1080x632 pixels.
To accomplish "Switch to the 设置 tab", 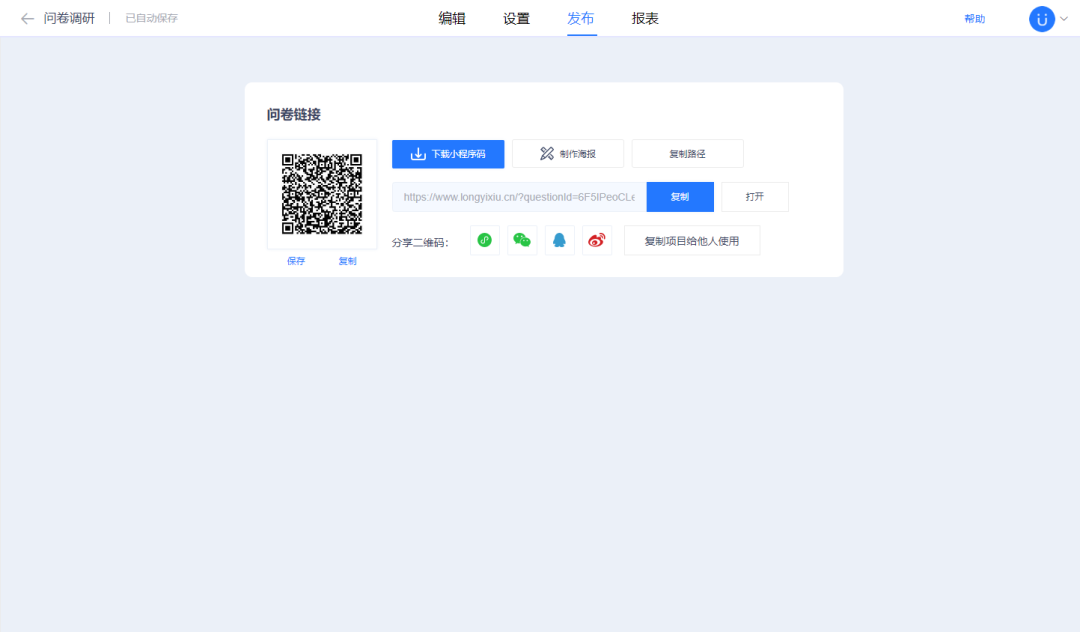I will (x=517, y=19).
